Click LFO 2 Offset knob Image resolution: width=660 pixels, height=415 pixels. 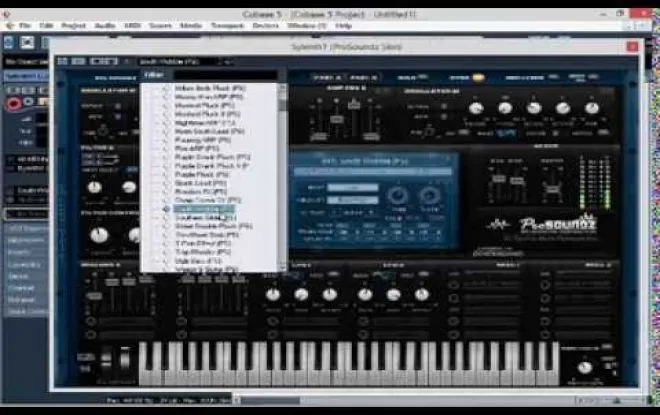[422, 295]
